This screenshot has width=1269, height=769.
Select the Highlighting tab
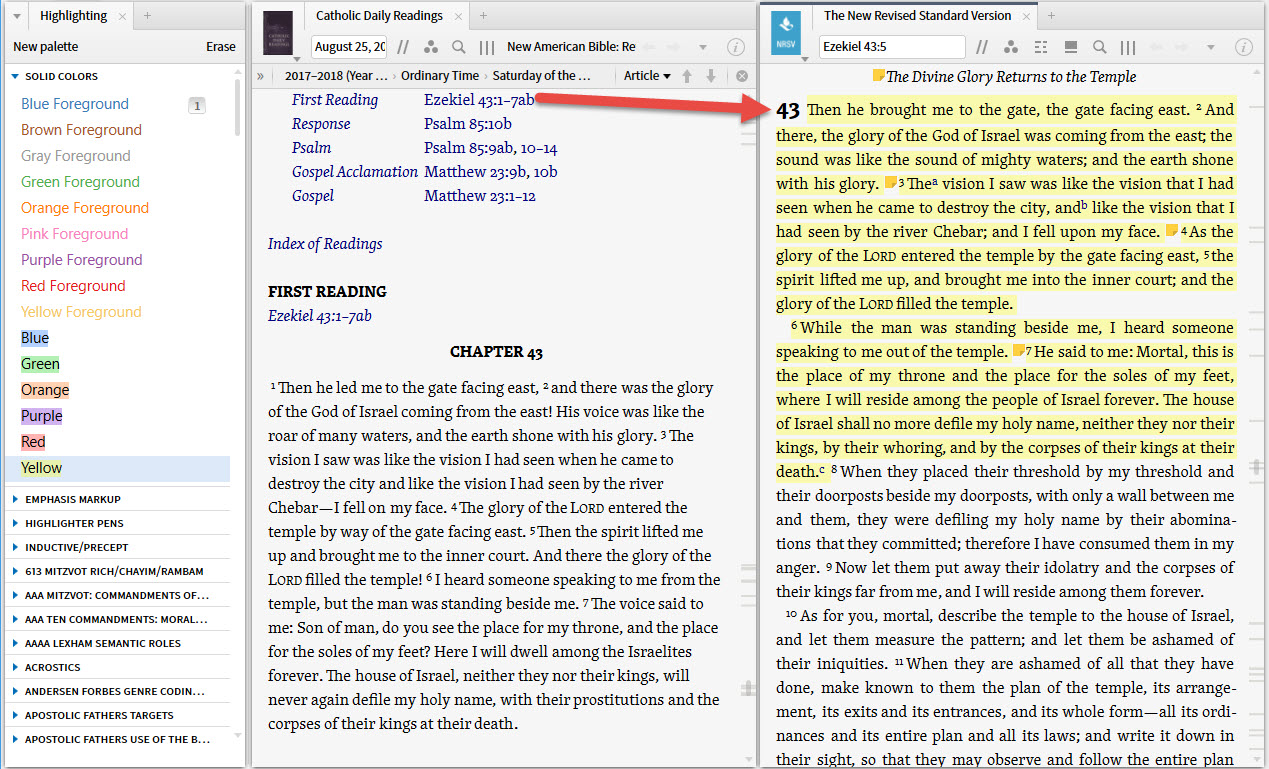74,16
